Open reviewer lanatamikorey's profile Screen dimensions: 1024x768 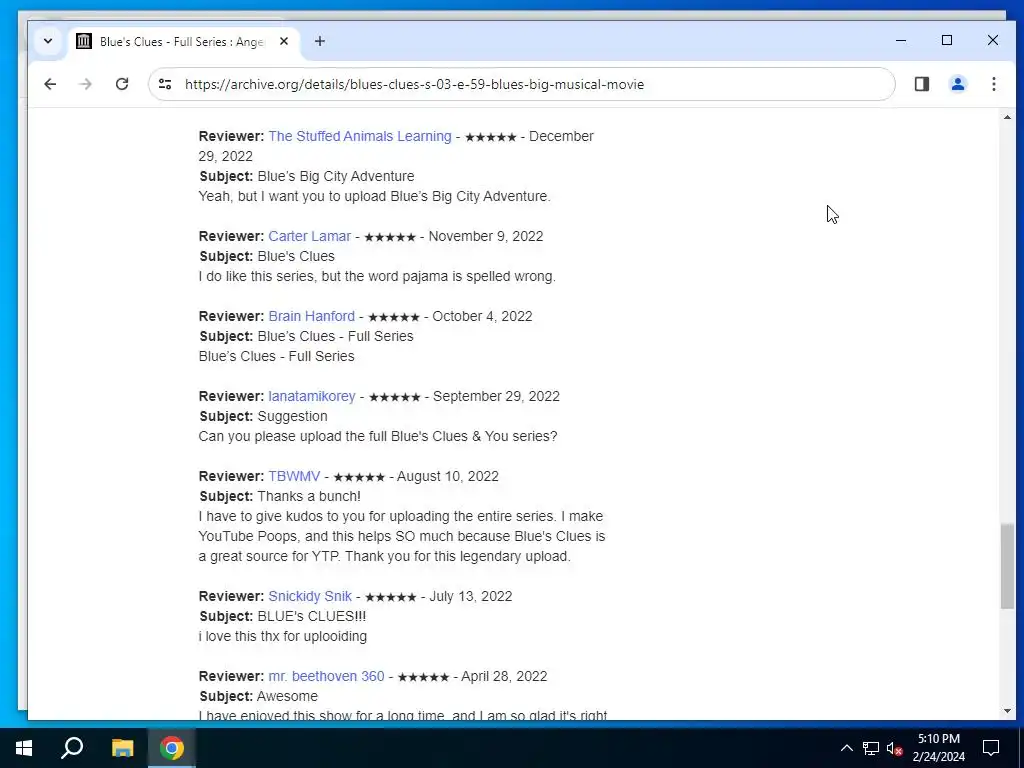312,396
